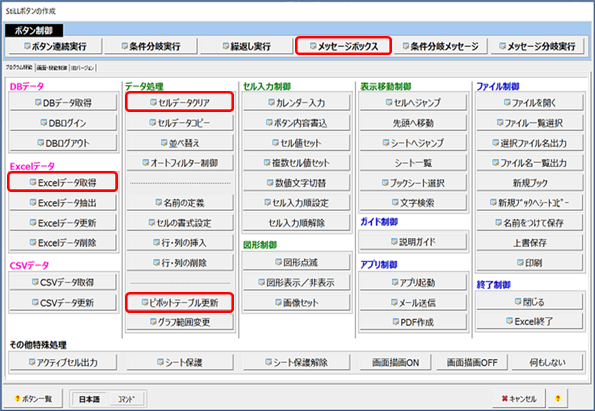
Task: Open ボタン一覧 button list
Action: (x=33, y=398)
